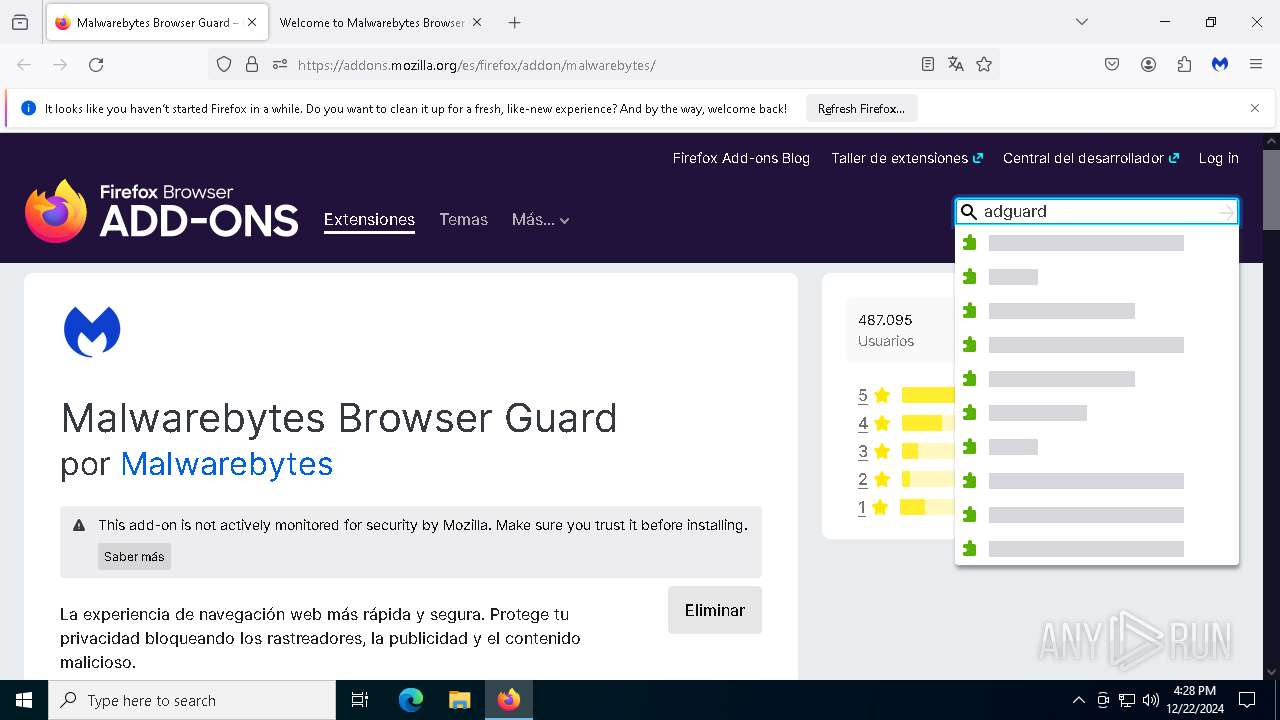Select the last search suggestion row
Viewport: 1280px width, 720px height.
click(x=1097, y=549)
